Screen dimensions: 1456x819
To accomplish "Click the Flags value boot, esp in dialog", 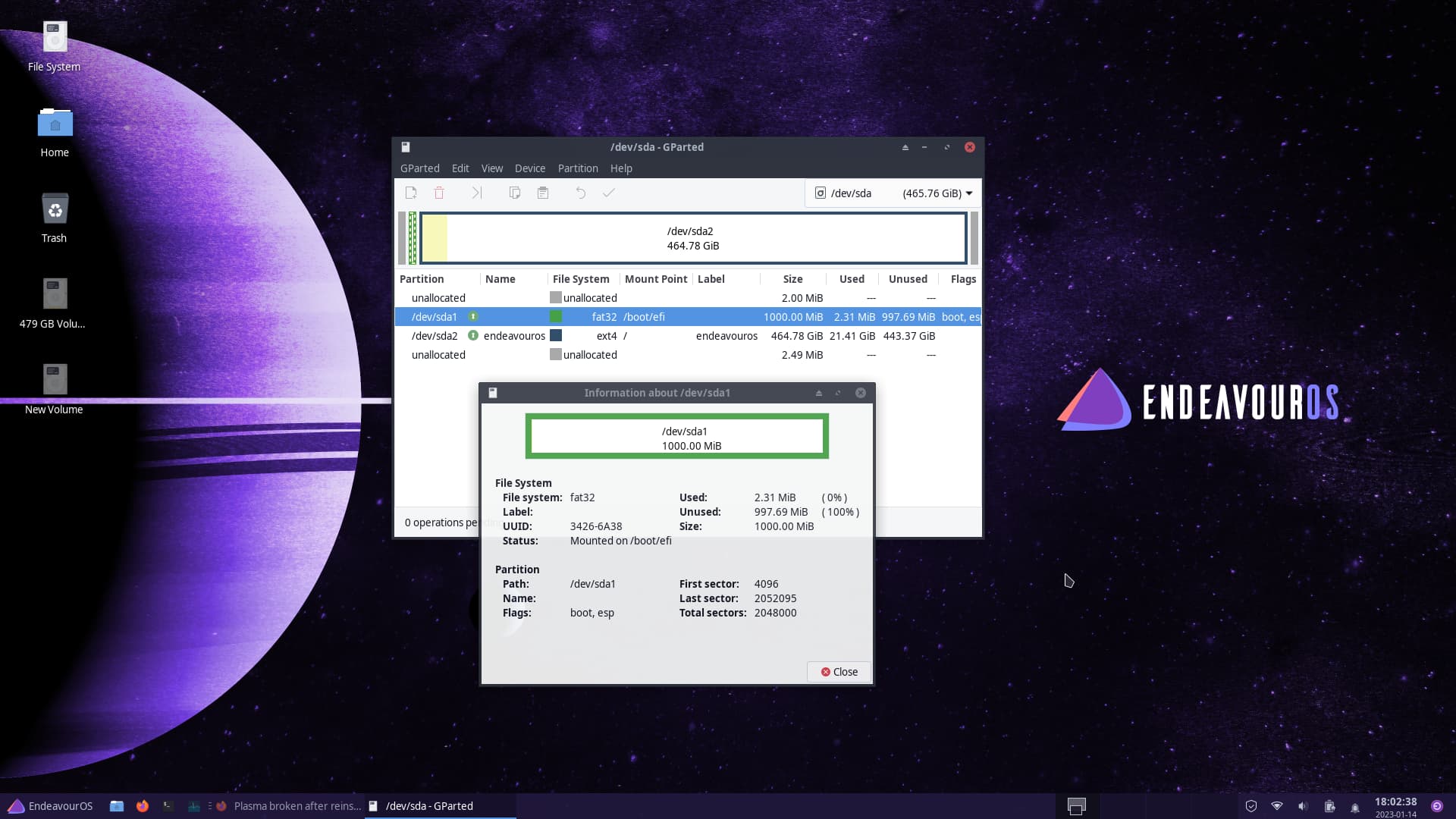I will point(592,613).
